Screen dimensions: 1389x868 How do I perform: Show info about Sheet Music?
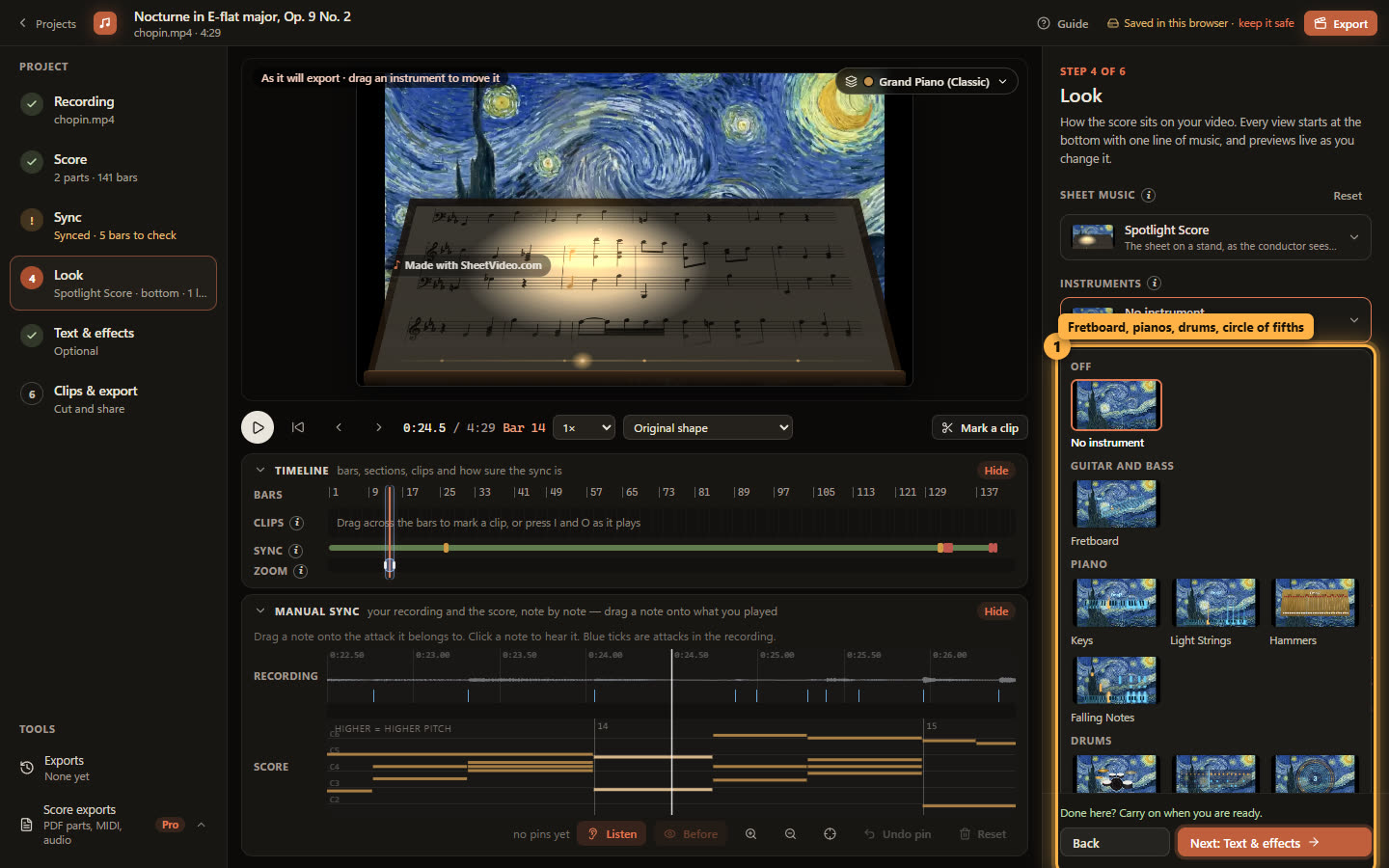(1148, 195)
